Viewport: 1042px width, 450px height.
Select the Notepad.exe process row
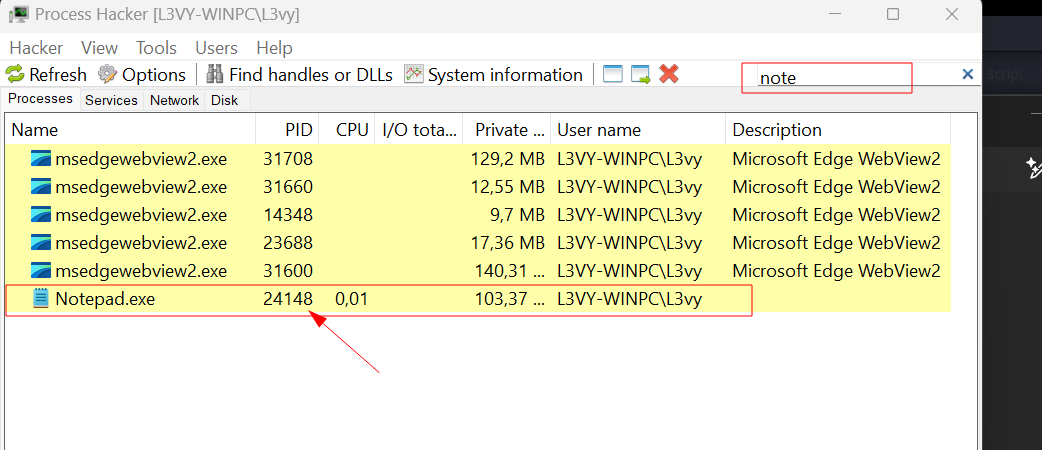coord(478,299)
